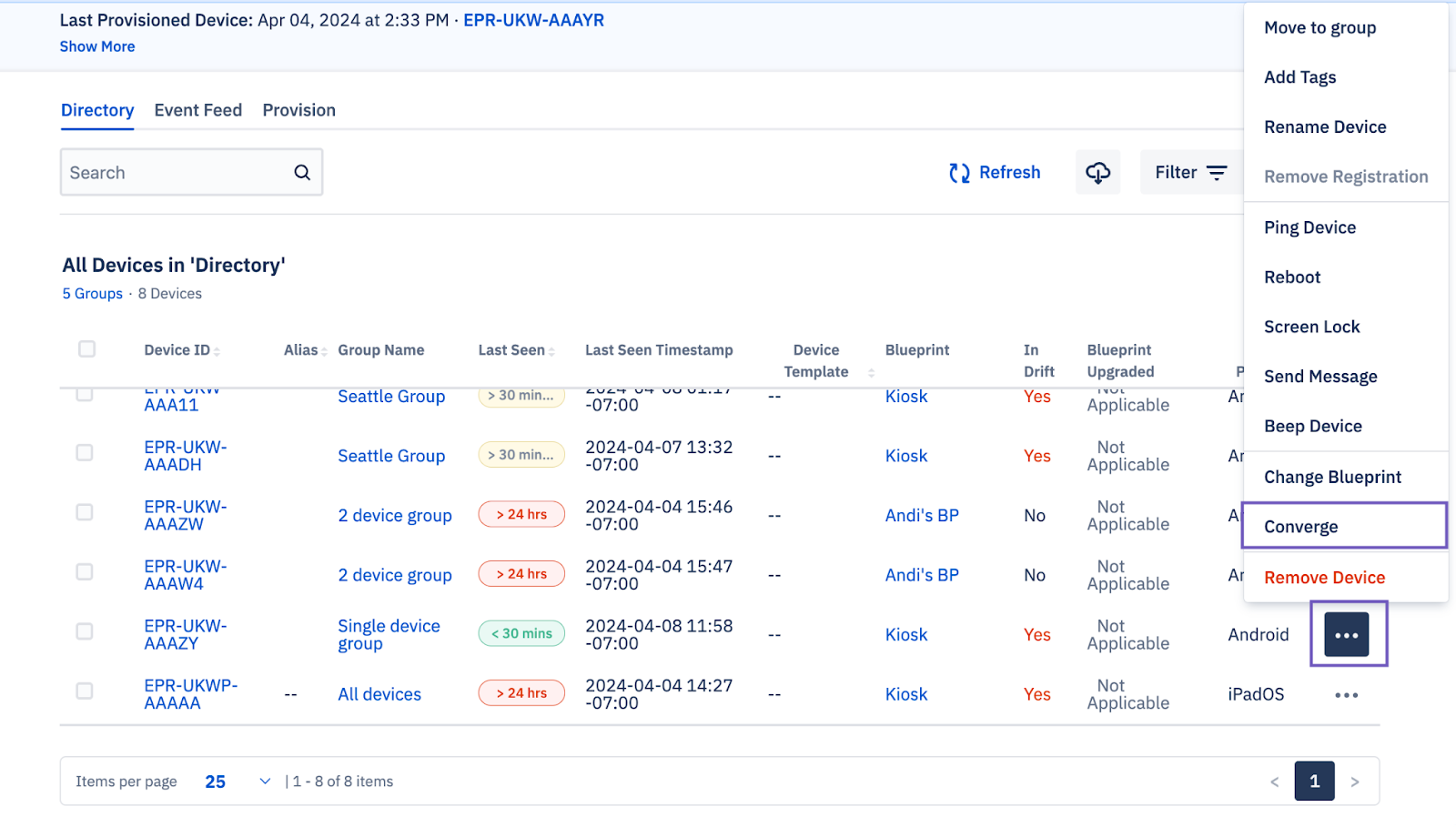Expand the items per page dropdown

[264, 782]
